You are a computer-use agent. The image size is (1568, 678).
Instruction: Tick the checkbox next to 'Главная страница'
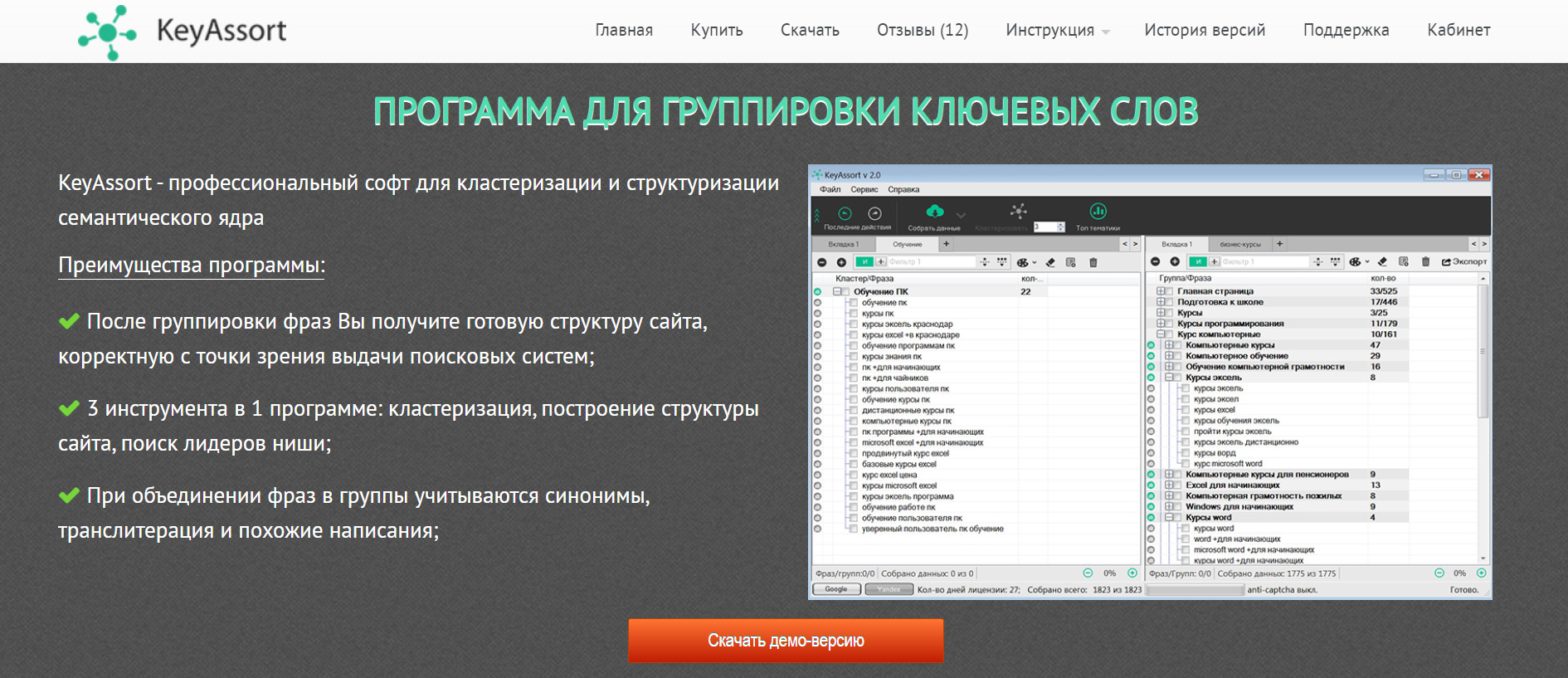(1169, 291)
